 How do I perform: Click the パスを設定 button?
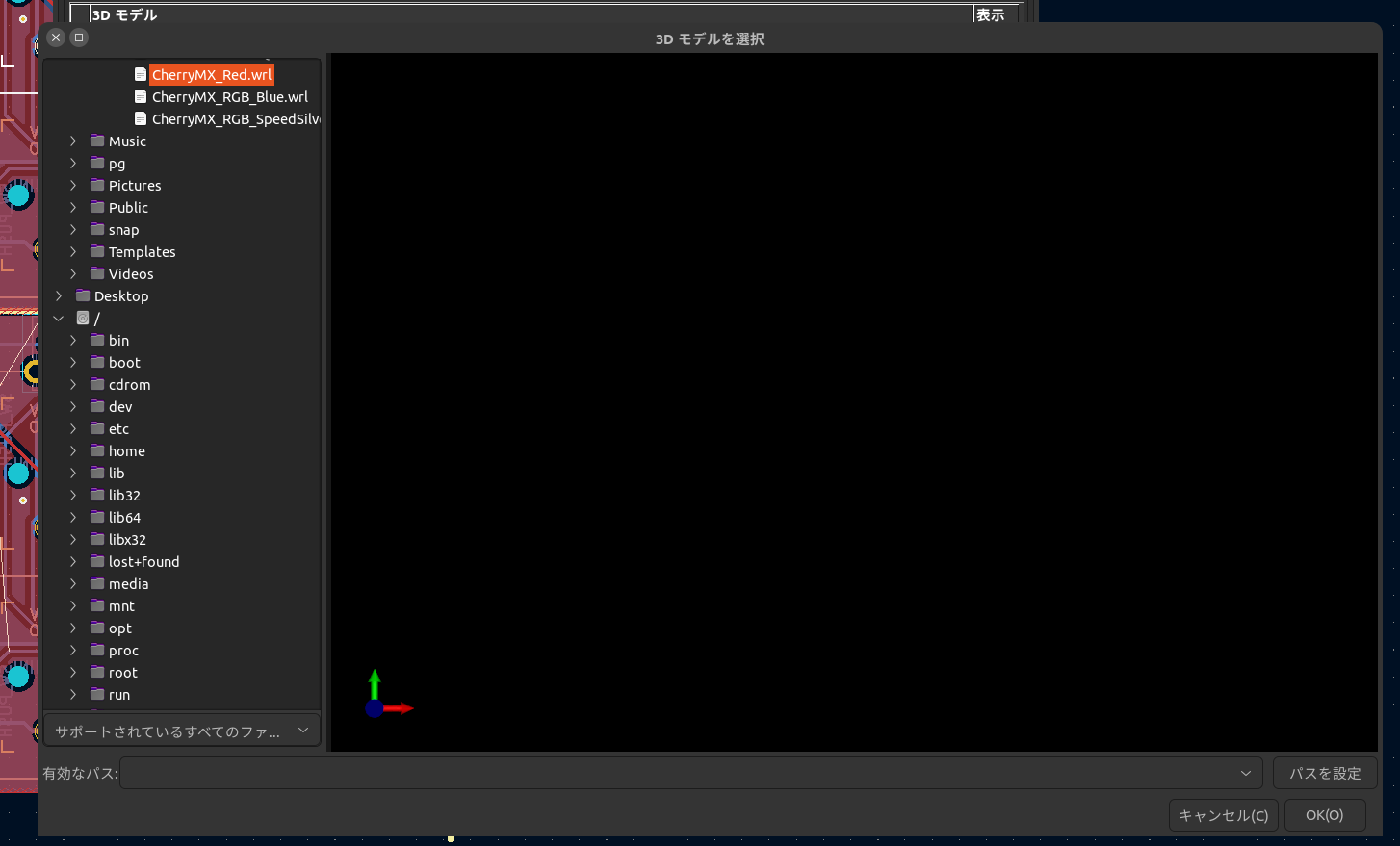coord(1325,773)
